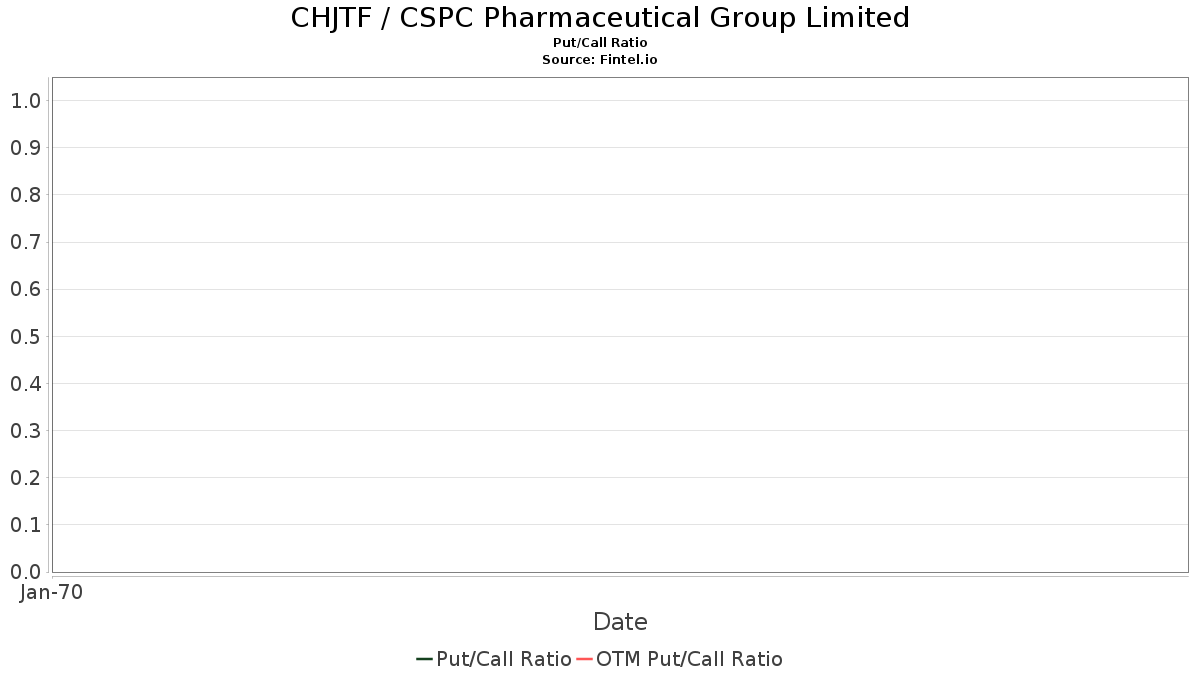Click the dark green Put/Call Ratio legend line
The image size is (1200, 675).
424,659
